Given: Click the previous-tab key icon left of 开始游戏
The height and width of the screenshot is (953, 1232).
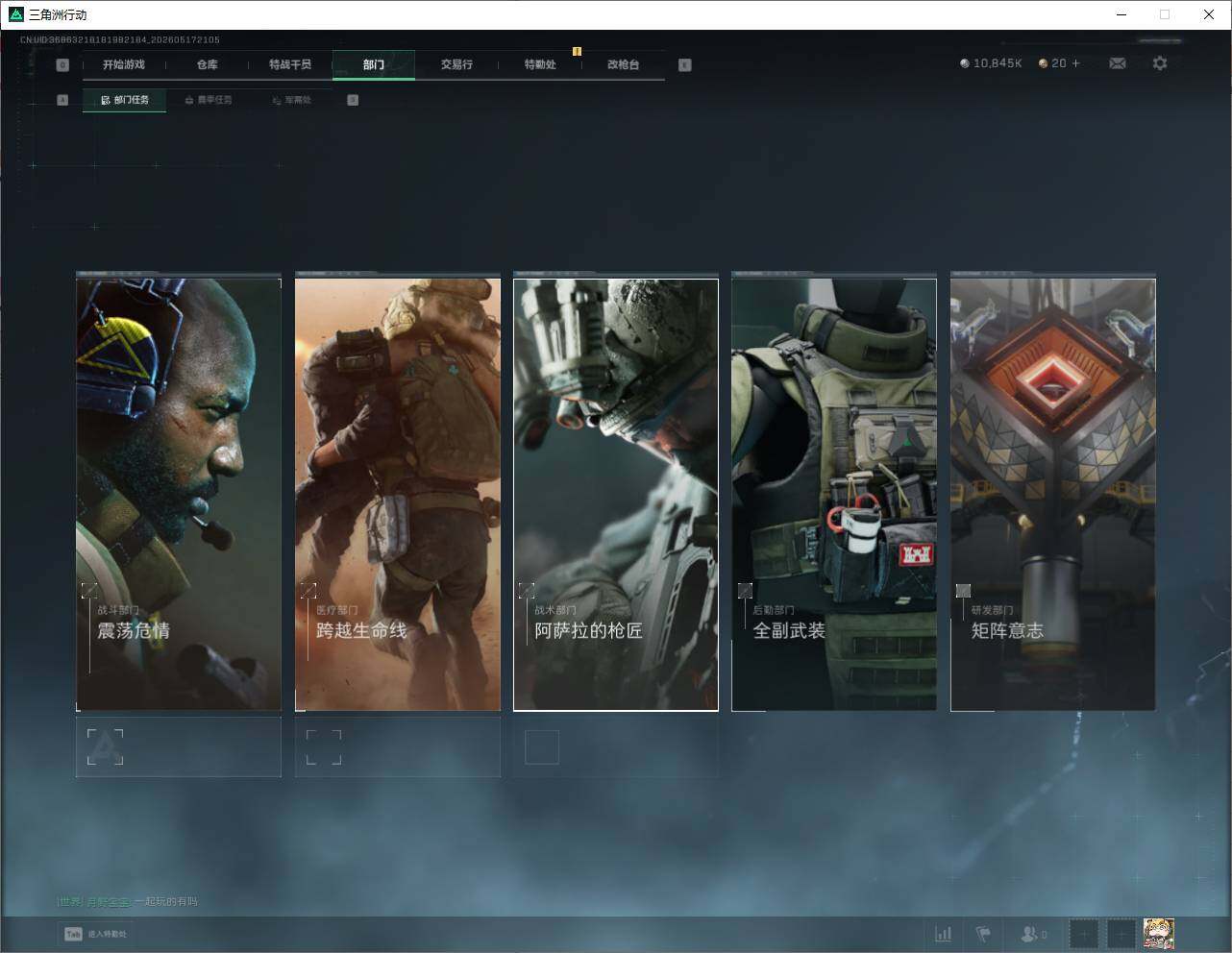Looking at the screenshot, I should [62, 64].
